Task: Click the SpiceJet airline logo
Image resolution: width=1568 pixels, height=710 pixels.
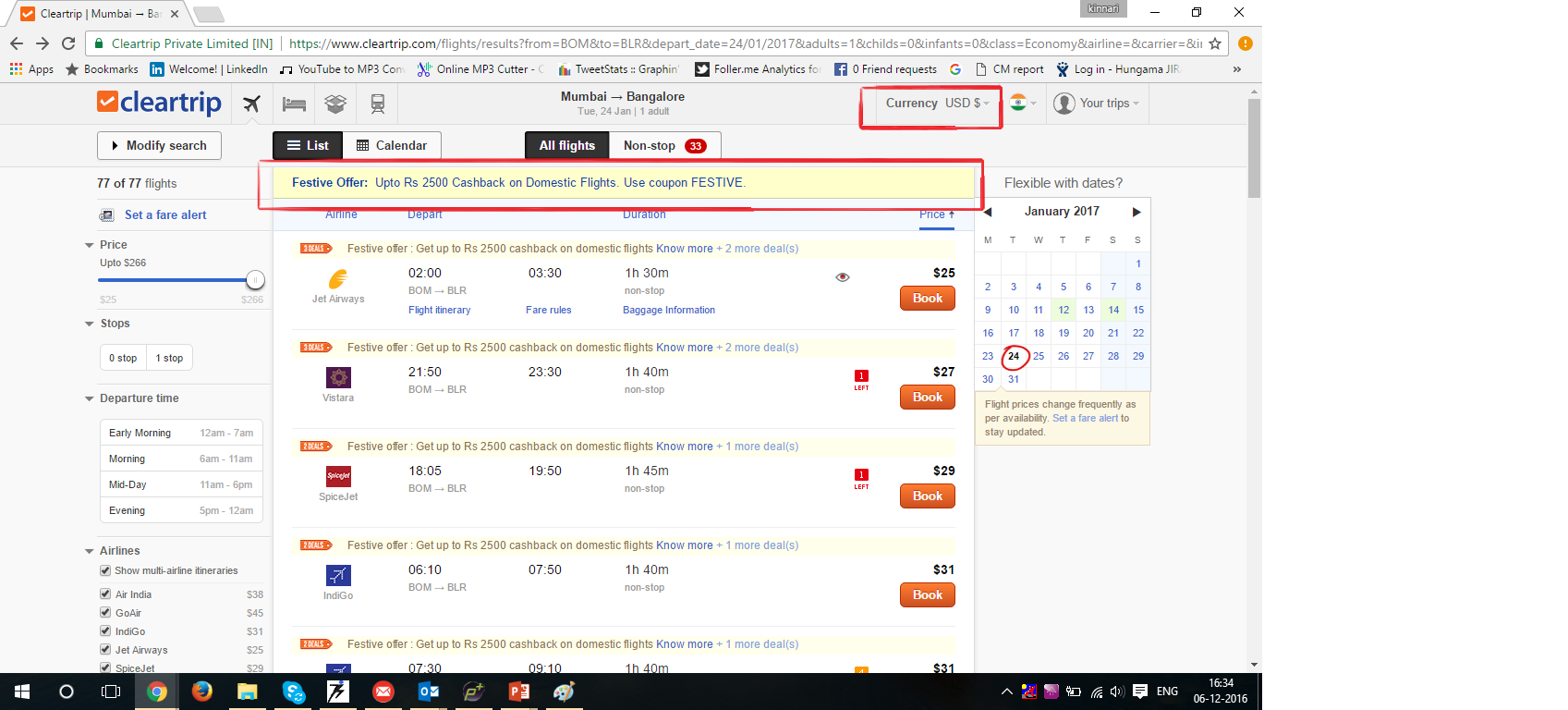Action: click(338, 476)
